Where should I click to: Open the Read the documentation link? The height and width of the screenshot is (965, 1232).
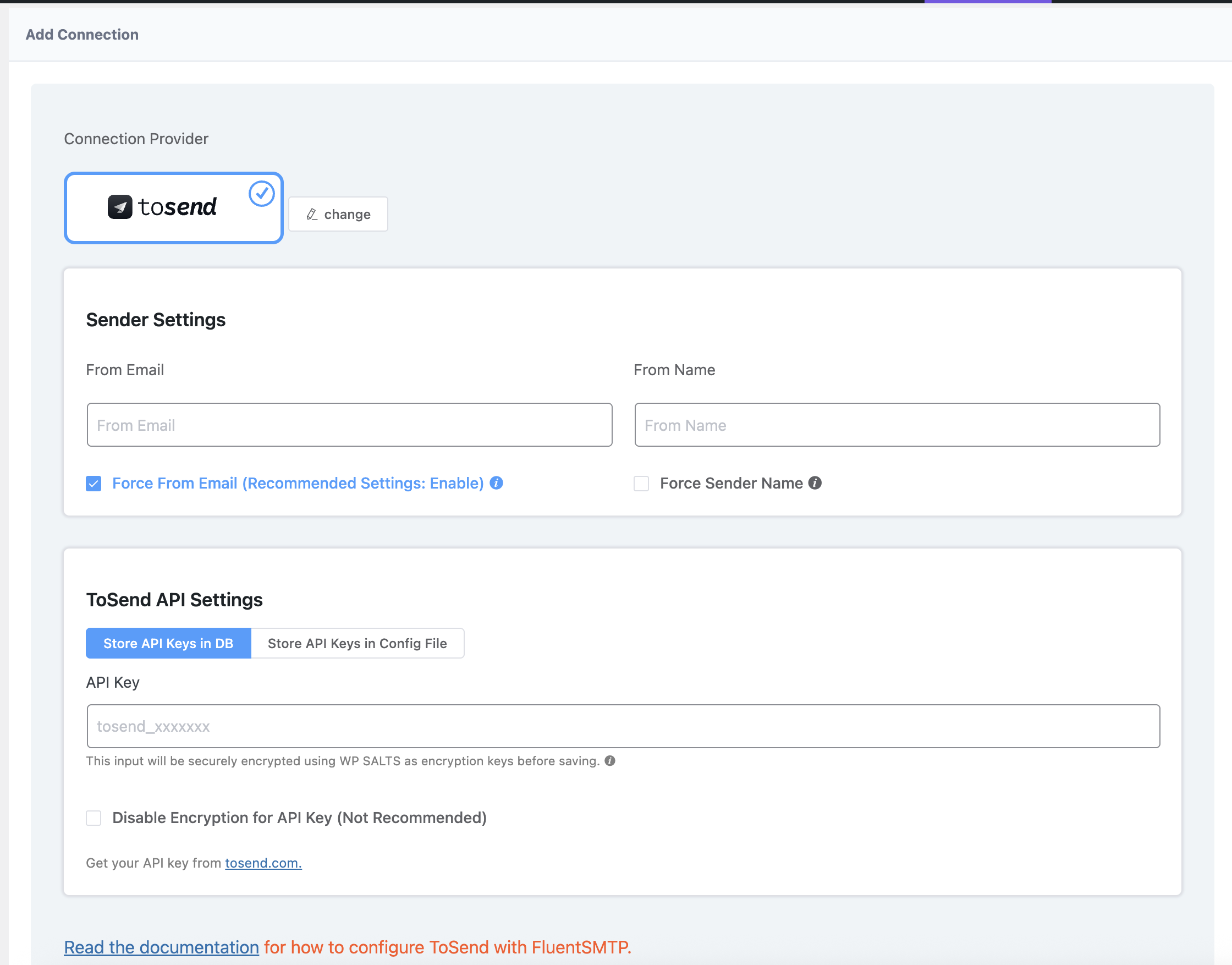(x=162, y=947)
